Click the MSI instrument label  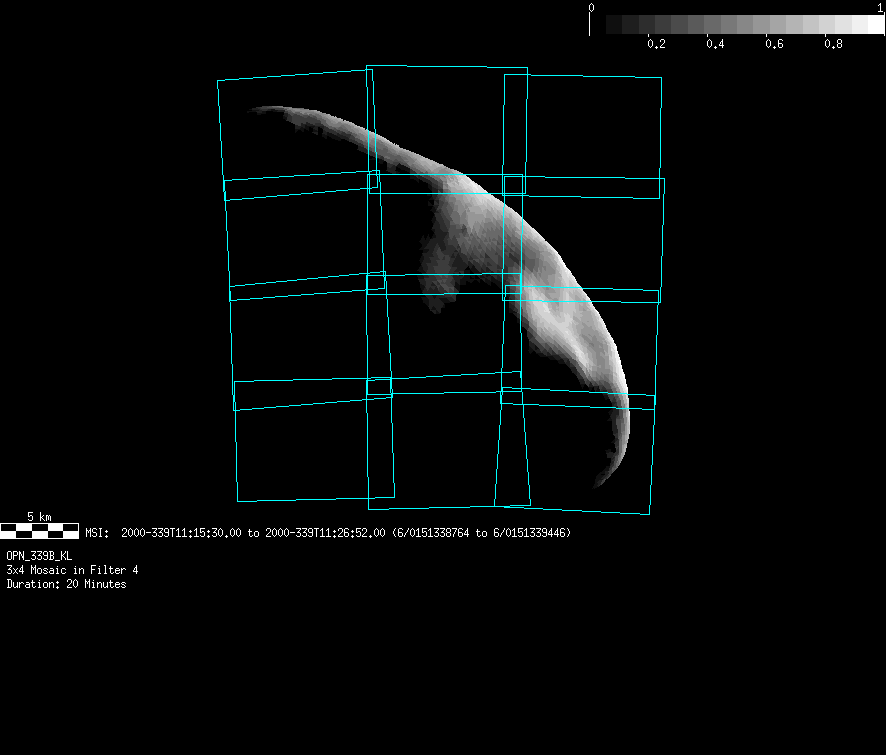pos(97,533)
